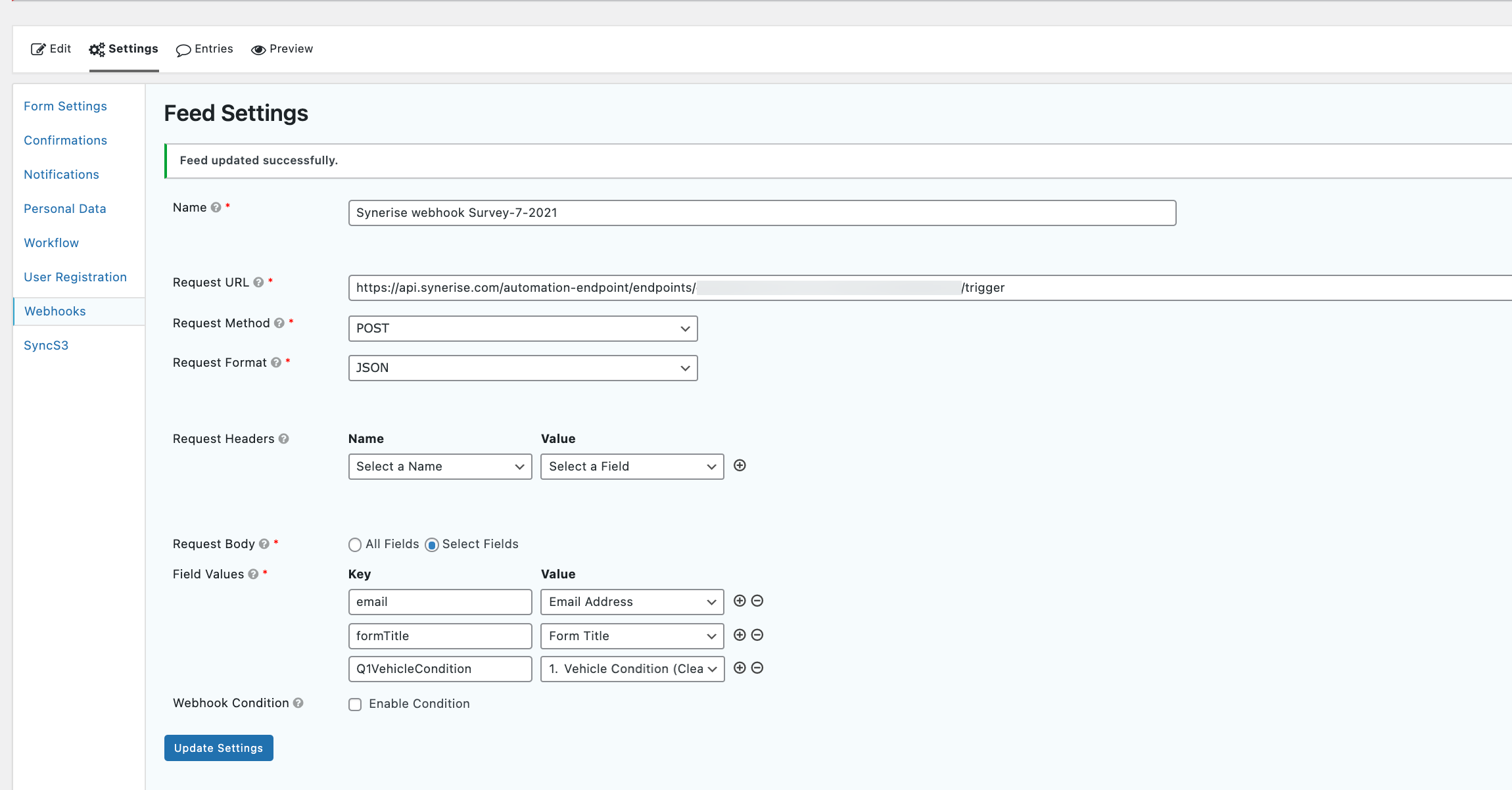The height and width of the screenshot is (790, 1512).
Task: Add a new request header row
Action: tap(740, 465)
